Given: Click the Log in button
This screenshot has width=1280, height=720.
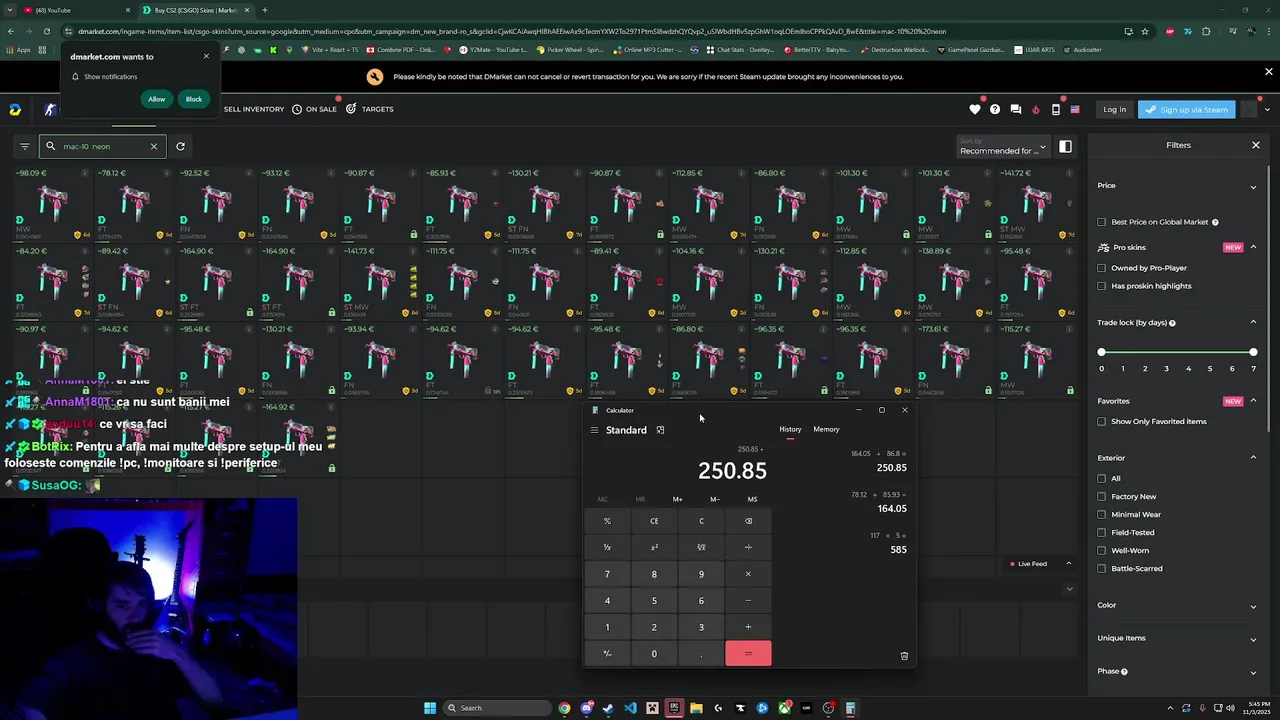Looking at the screenshot, I should 1114,110.
